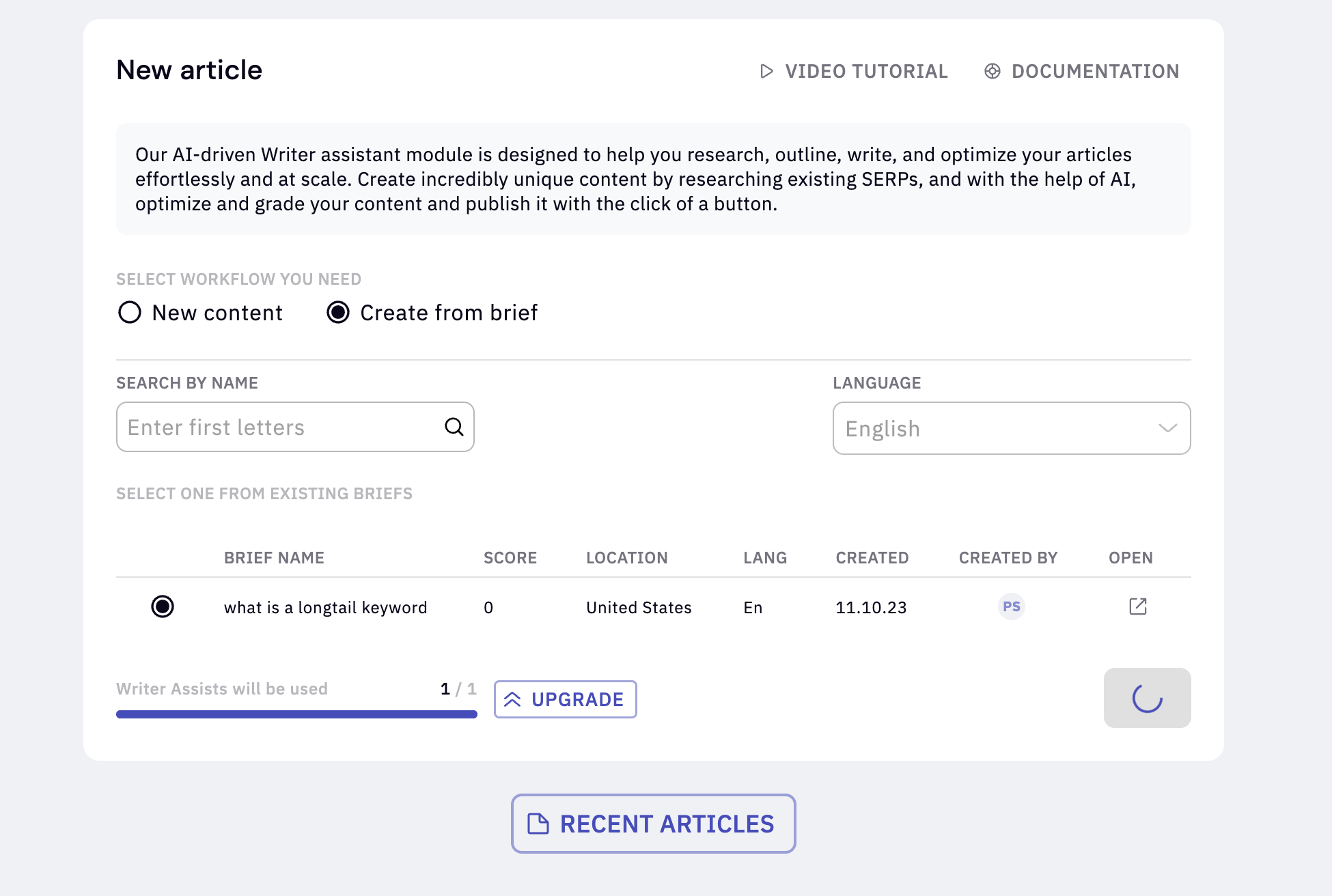The height and width of the screenshot is (896, 1332).
Task: Click the Score column header
Action: 510,558
